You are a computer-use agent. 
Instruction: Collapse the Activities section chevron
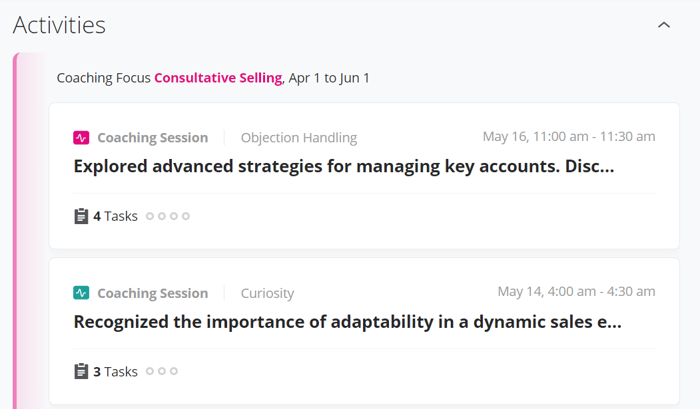(x=664, y=25)
